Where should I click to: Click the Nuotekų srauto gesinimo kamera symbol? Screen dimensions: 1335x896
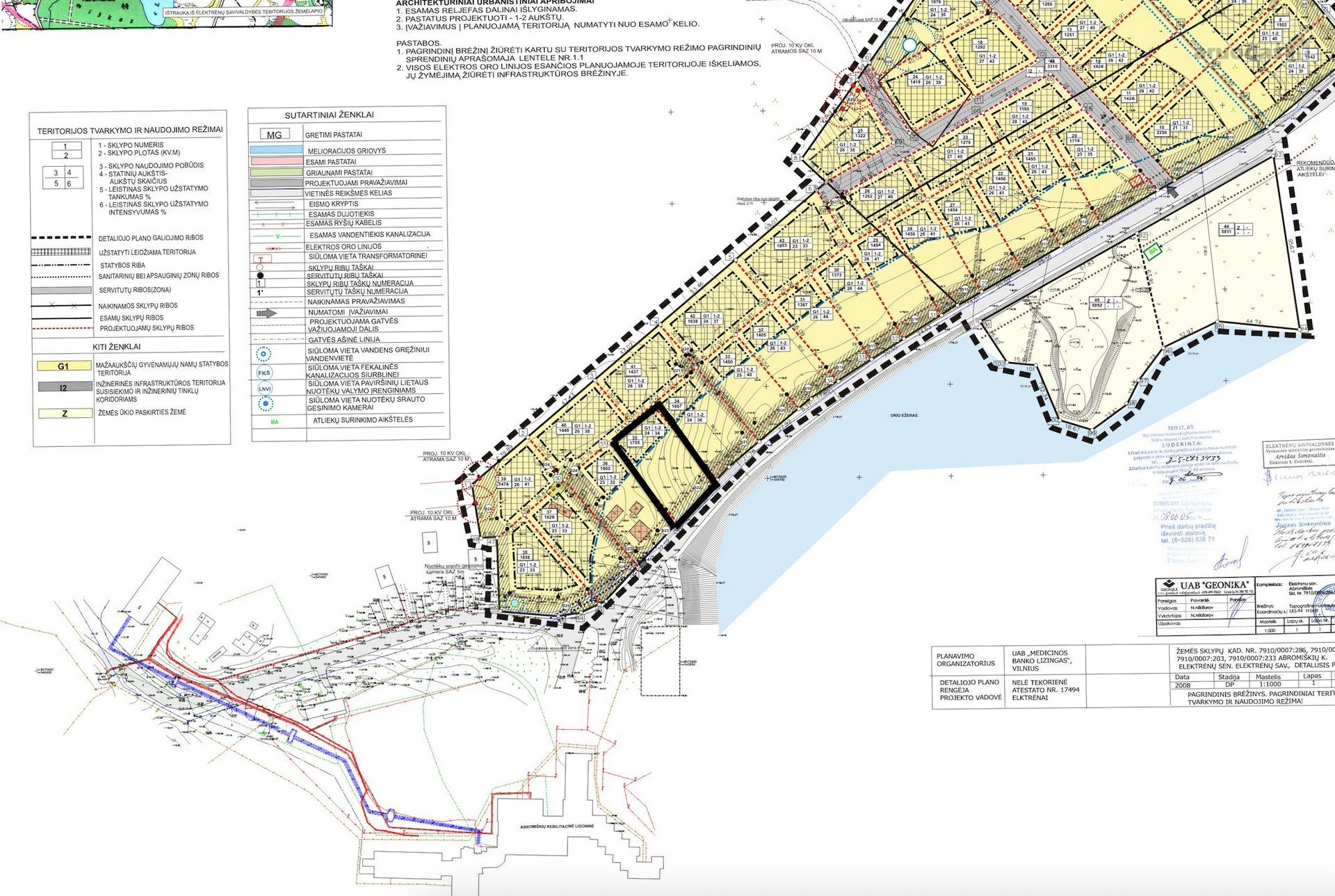(265, 404)
